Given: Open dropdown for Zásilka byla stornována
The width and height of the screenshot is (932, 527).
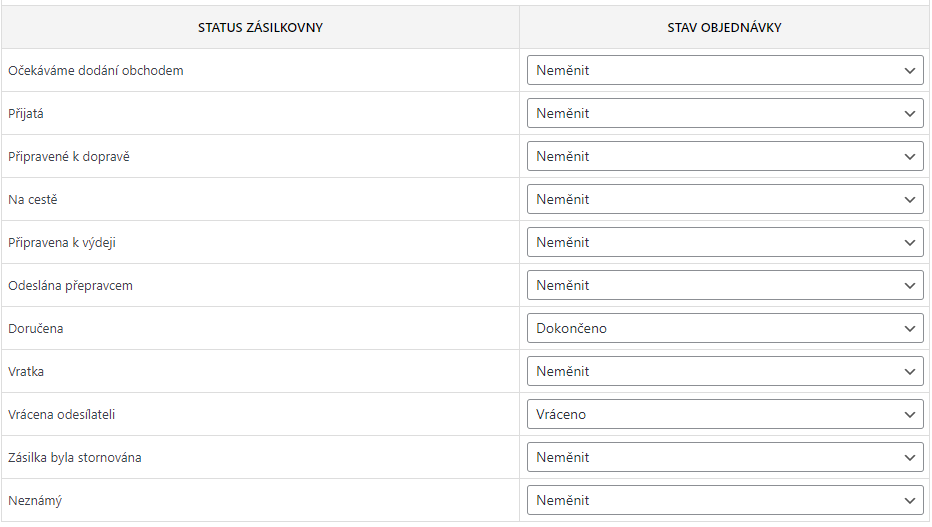Looking at the screenshot, I should pos(724,458).
